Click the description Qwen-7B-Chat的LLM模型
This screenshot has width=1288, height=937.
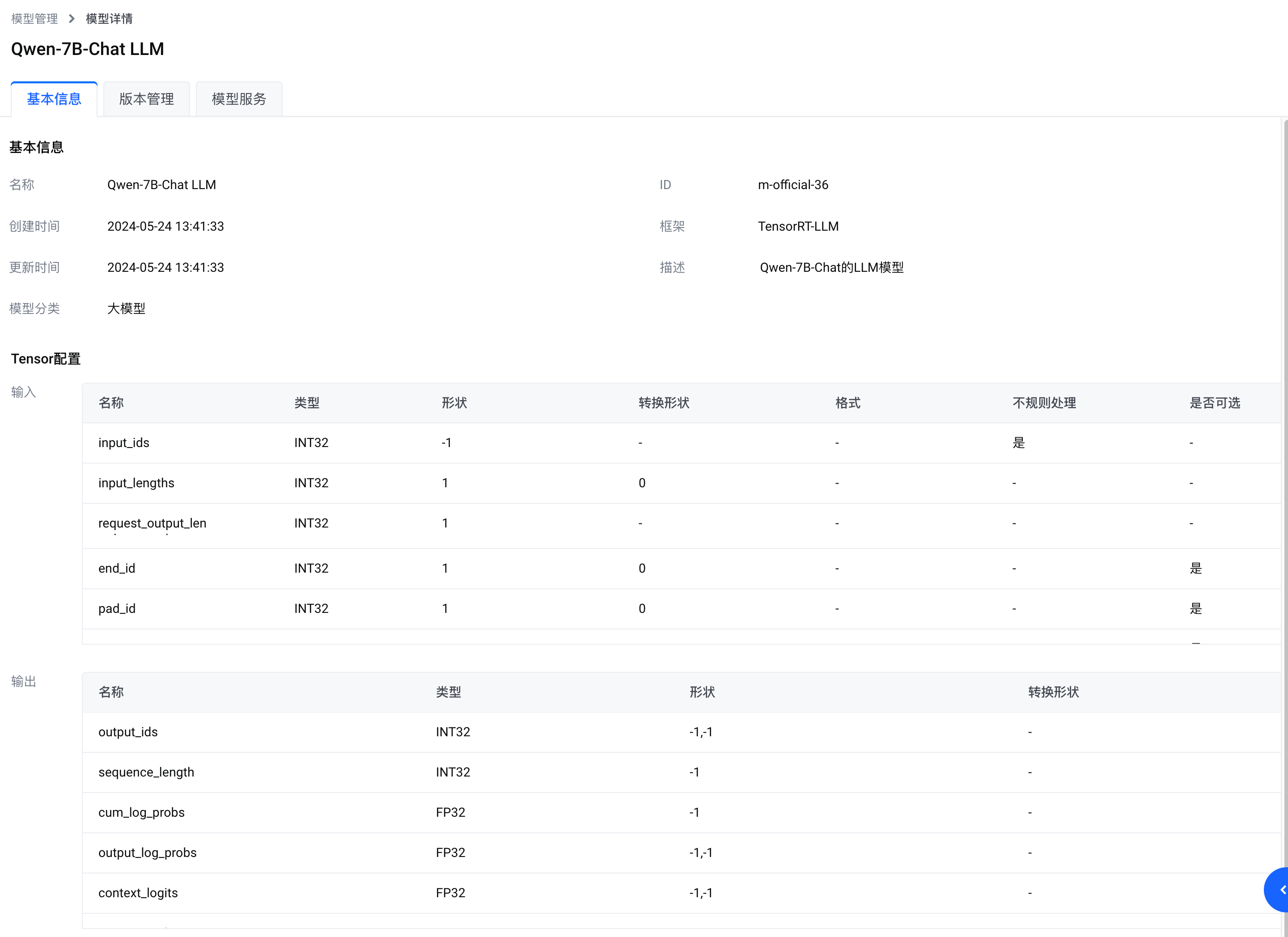pos(831,267)
